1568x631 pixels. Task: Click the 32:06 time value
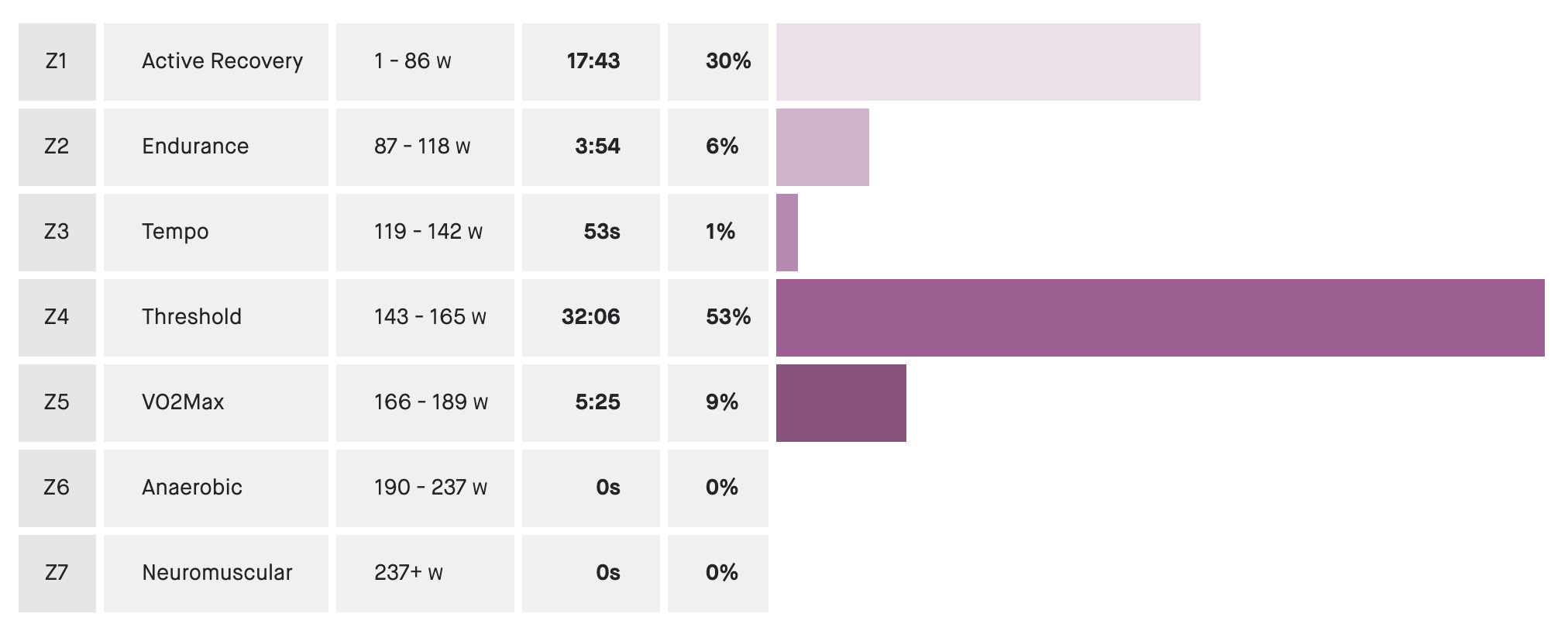click(590, 317)
